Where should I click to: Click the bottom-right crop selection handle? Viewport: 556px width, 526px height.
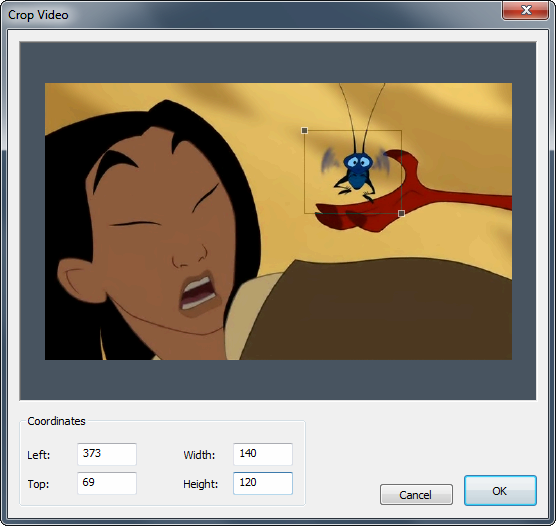[x=401, y=213]
